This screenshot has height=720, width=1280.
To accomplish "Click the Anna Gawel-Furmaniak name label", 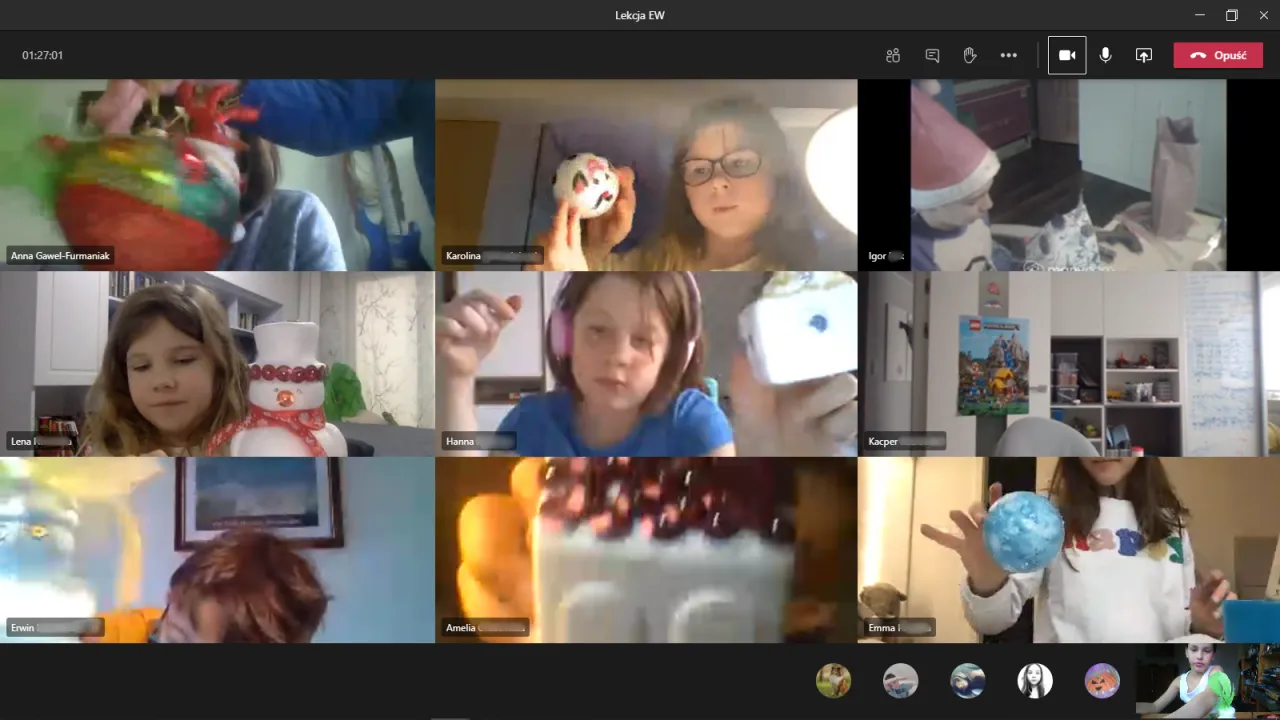I will [x=60, y=256].
